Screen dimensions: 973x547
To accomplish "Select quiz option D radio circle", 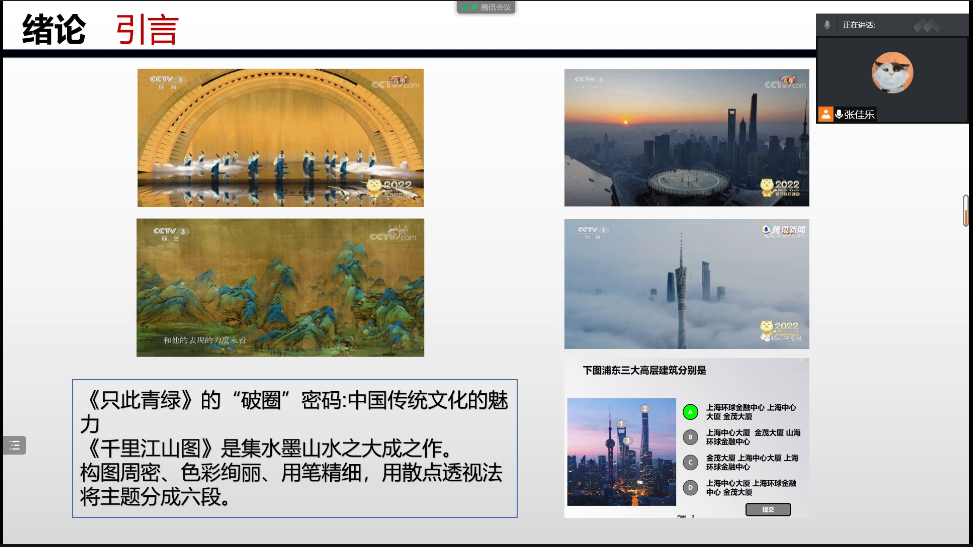I will (690, 487).
